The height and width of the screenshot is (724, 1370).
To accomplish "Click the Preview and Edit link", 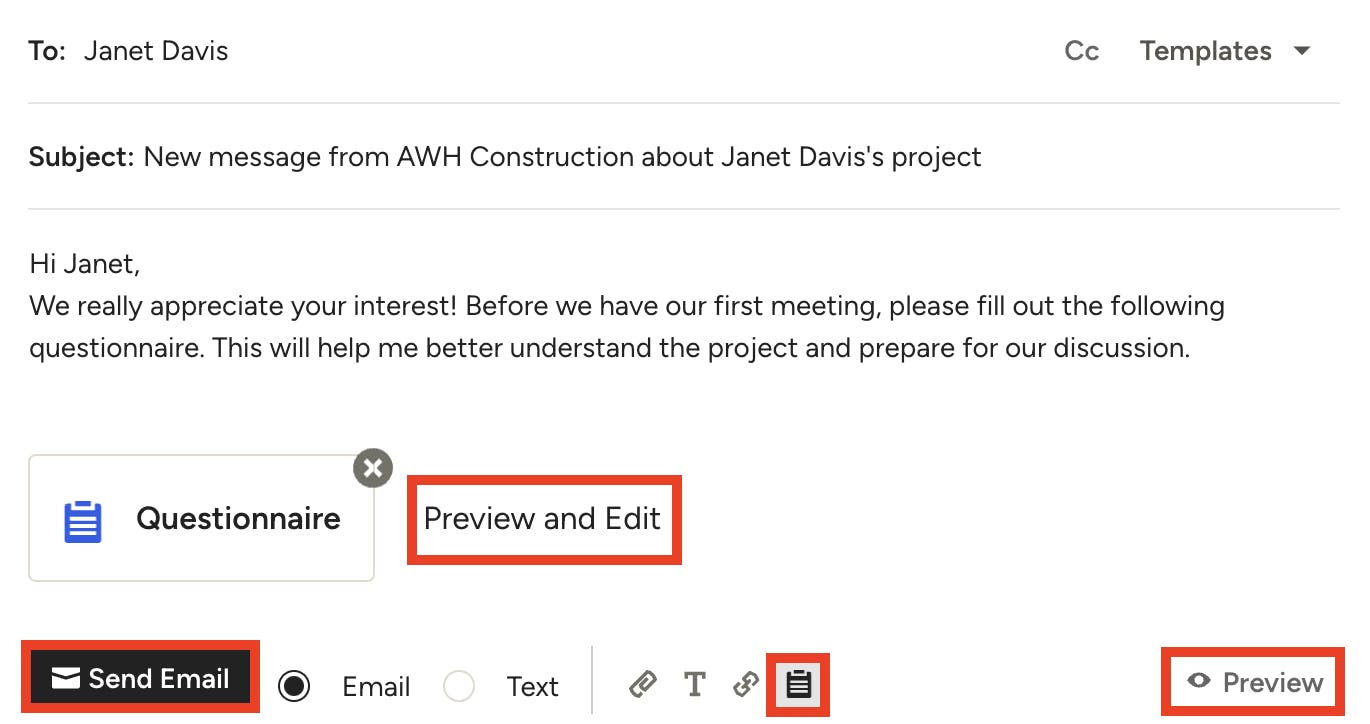I will [543, 519].
